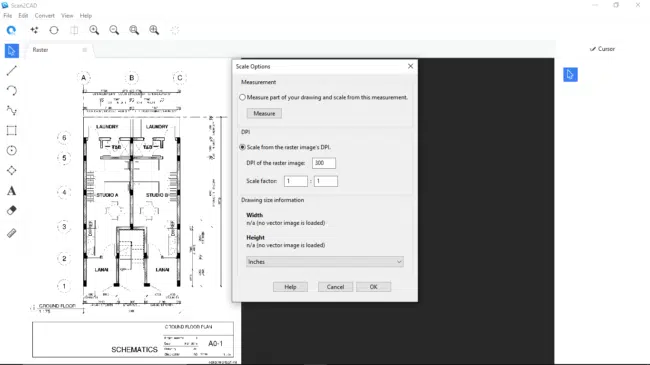Select the diamond polygon tool
Viewport: 650px width, 365px height.
pyautogui.click(x=12, y=170)
